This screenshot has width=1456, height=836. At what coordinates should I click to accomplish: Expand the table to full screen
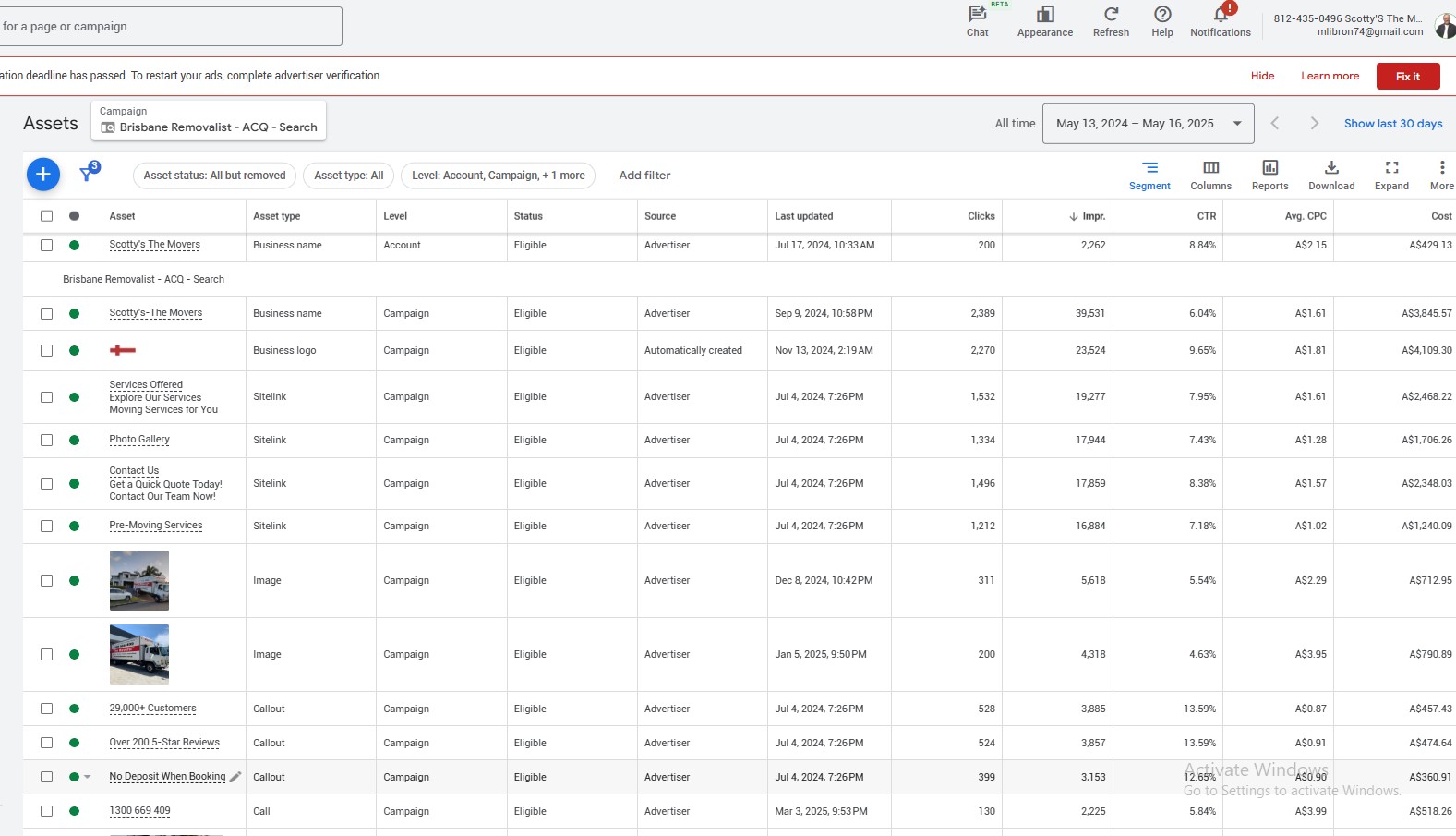1391,175
